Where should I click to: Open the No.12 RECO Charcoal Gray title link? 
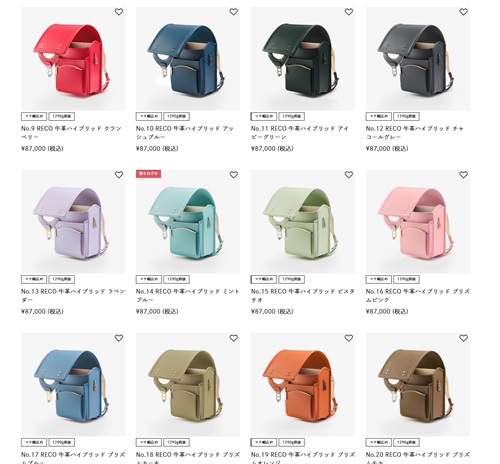click(x=415, y=133)
